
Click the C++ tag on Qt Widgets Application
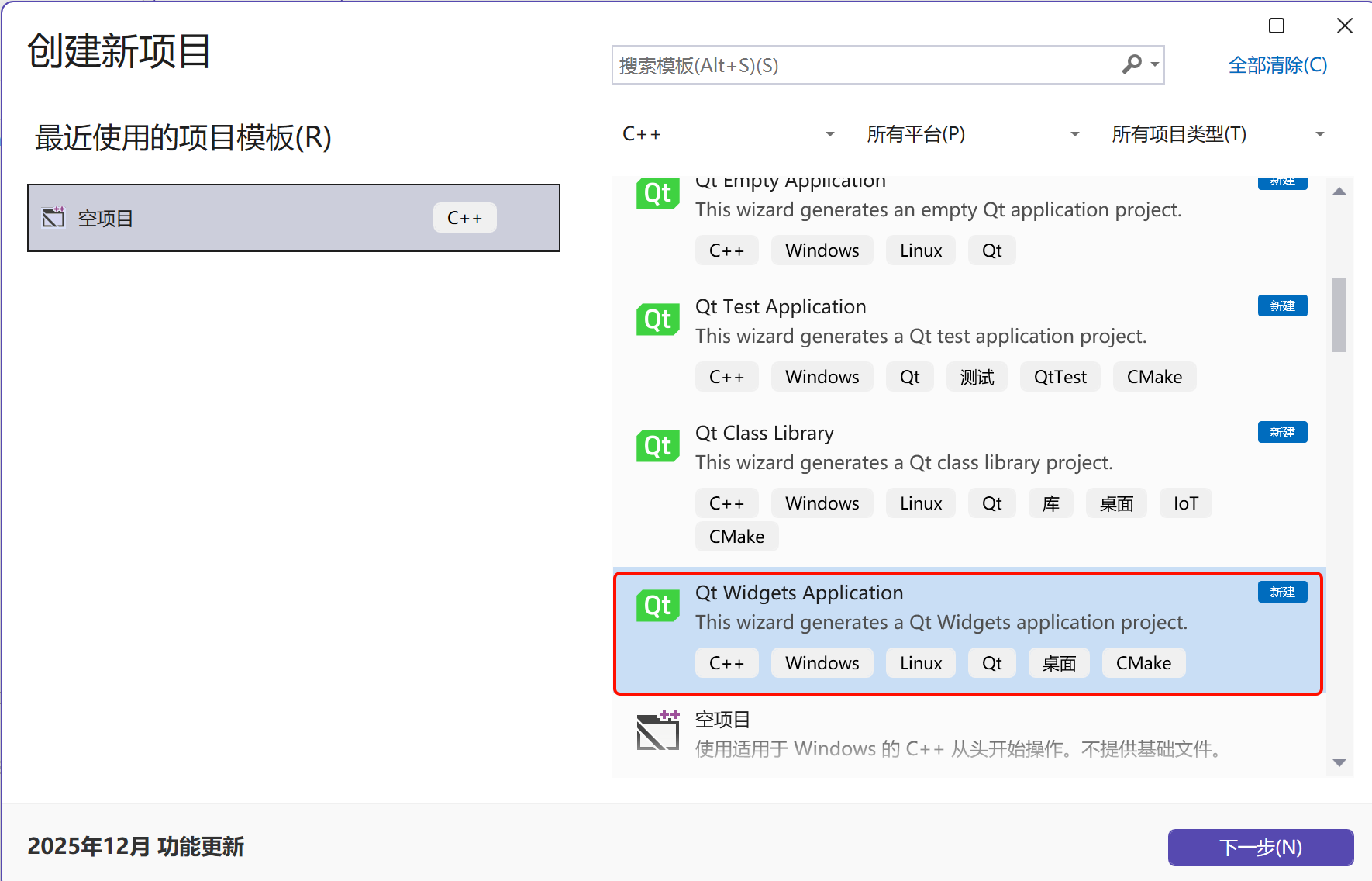(x=726, y=662)
